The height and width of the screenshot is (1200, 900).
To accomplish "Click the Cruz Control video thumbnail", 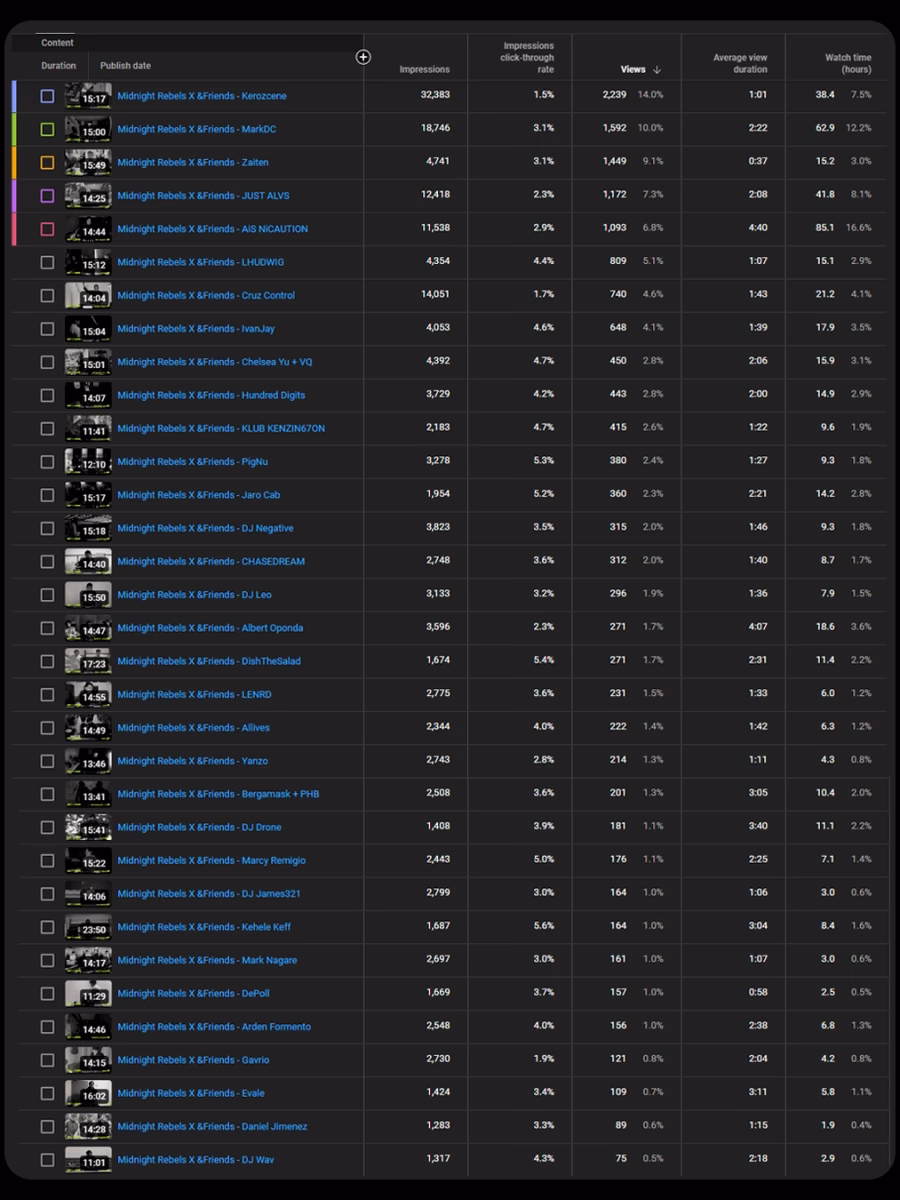I will coord(88,295).
